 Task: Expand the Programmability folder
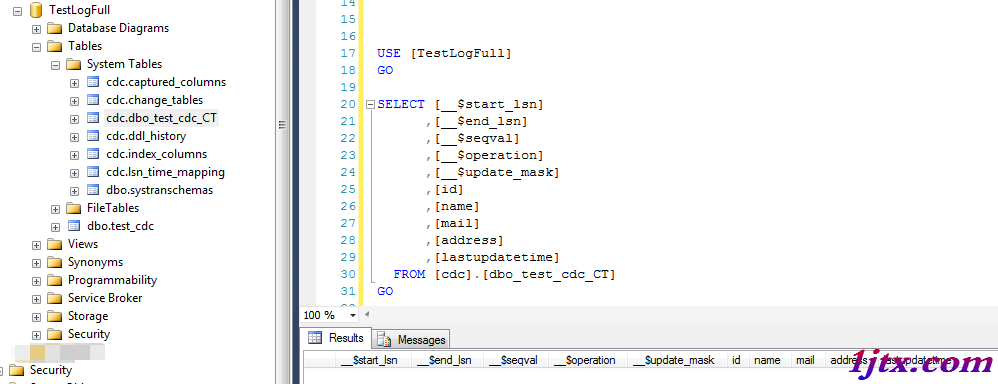[36, 280]
